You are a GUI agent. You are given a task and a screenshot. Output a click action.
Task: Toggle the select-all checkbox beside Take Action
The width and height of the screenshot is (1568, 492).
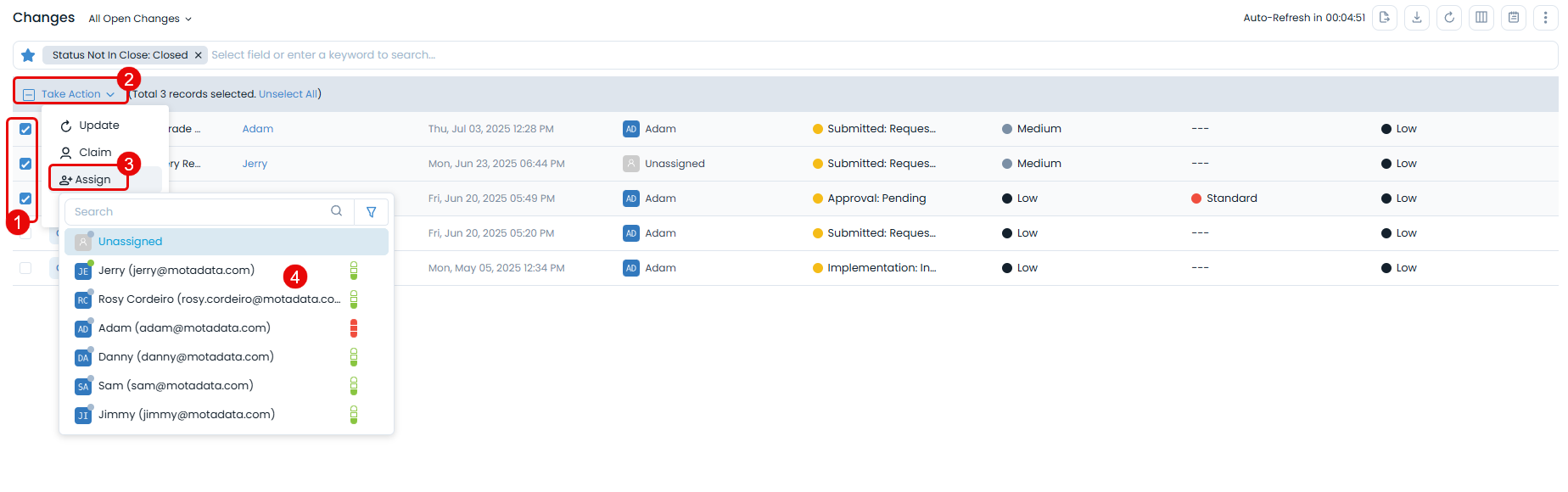[29, 95]
